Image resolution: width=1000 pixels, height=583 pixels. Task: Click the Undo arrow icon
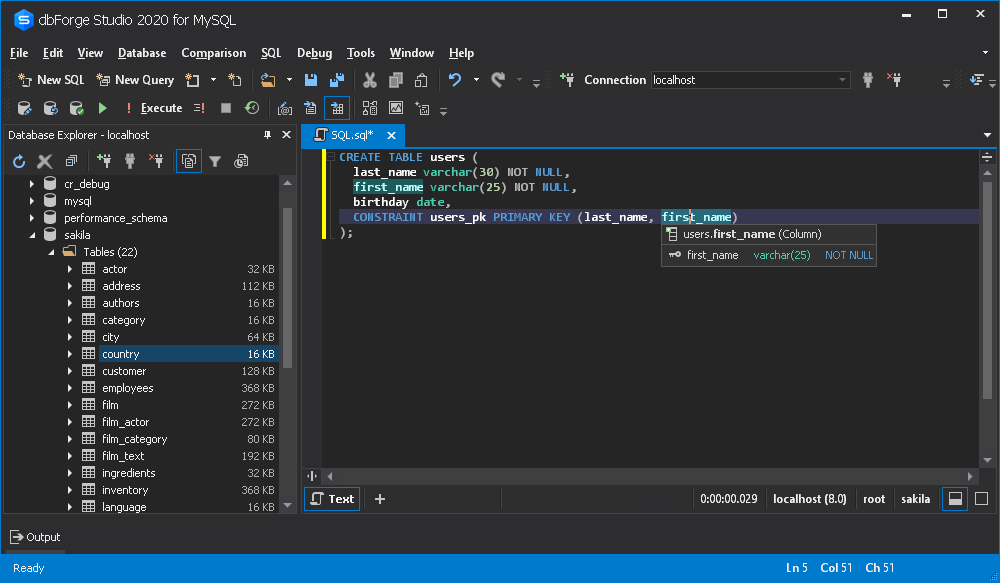click(x=455, y=80)
